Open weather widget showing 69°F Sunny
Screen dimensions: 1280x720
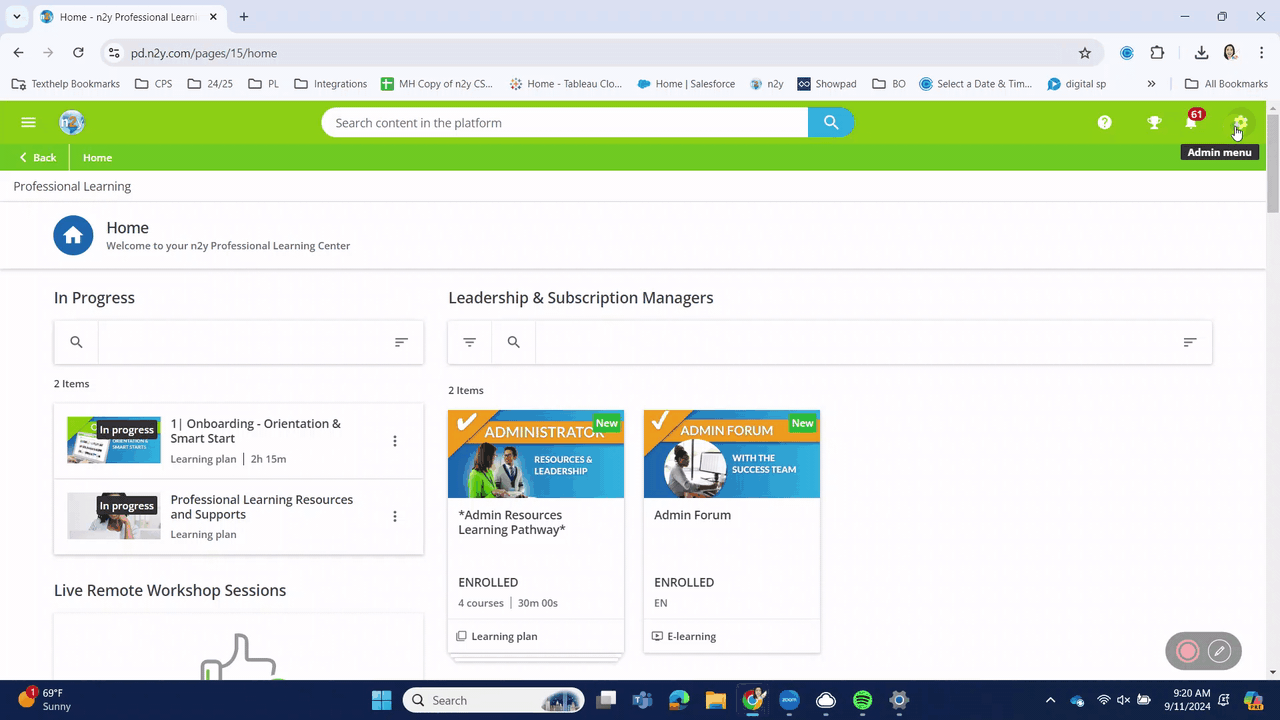pos(44,699)
